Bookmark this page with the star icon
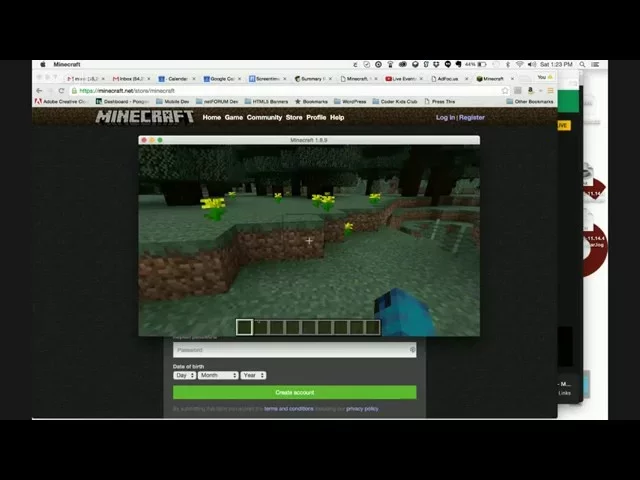 point(505,91)
